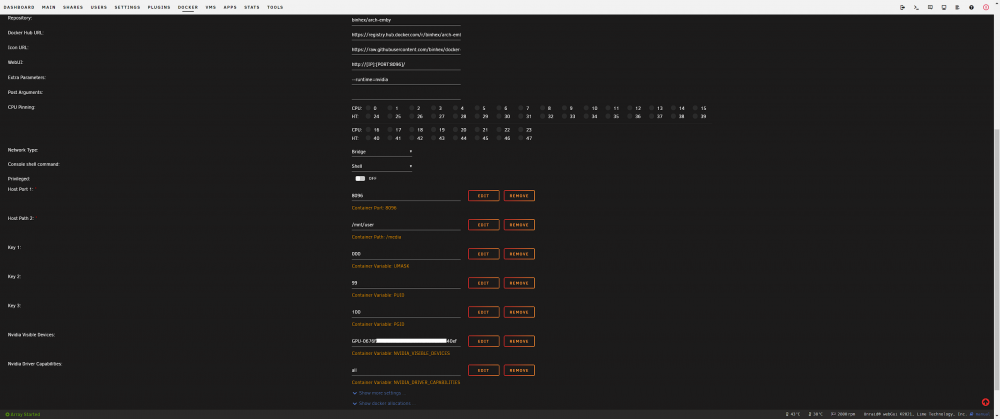Edit the Nvidia Visible Devices variable

(x=483, y=341)
